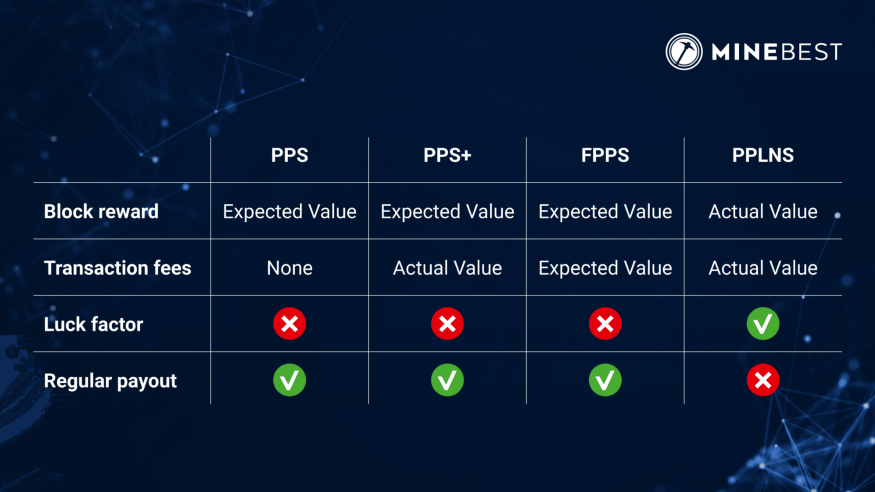Screen dimensions: 875x492
Task: Click the None cell under PPS
Action: (290, 268)
